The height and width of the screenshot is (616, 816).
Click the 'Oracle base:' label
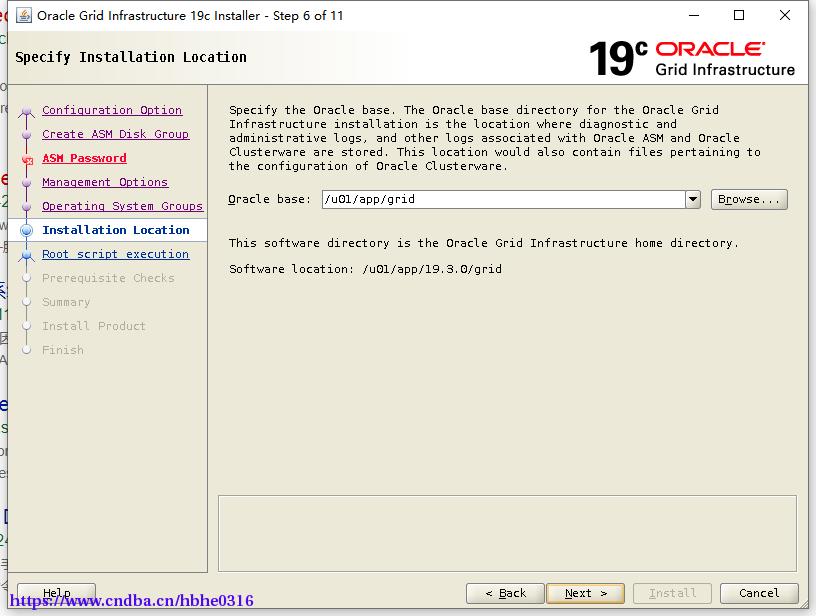coord(269,199)
